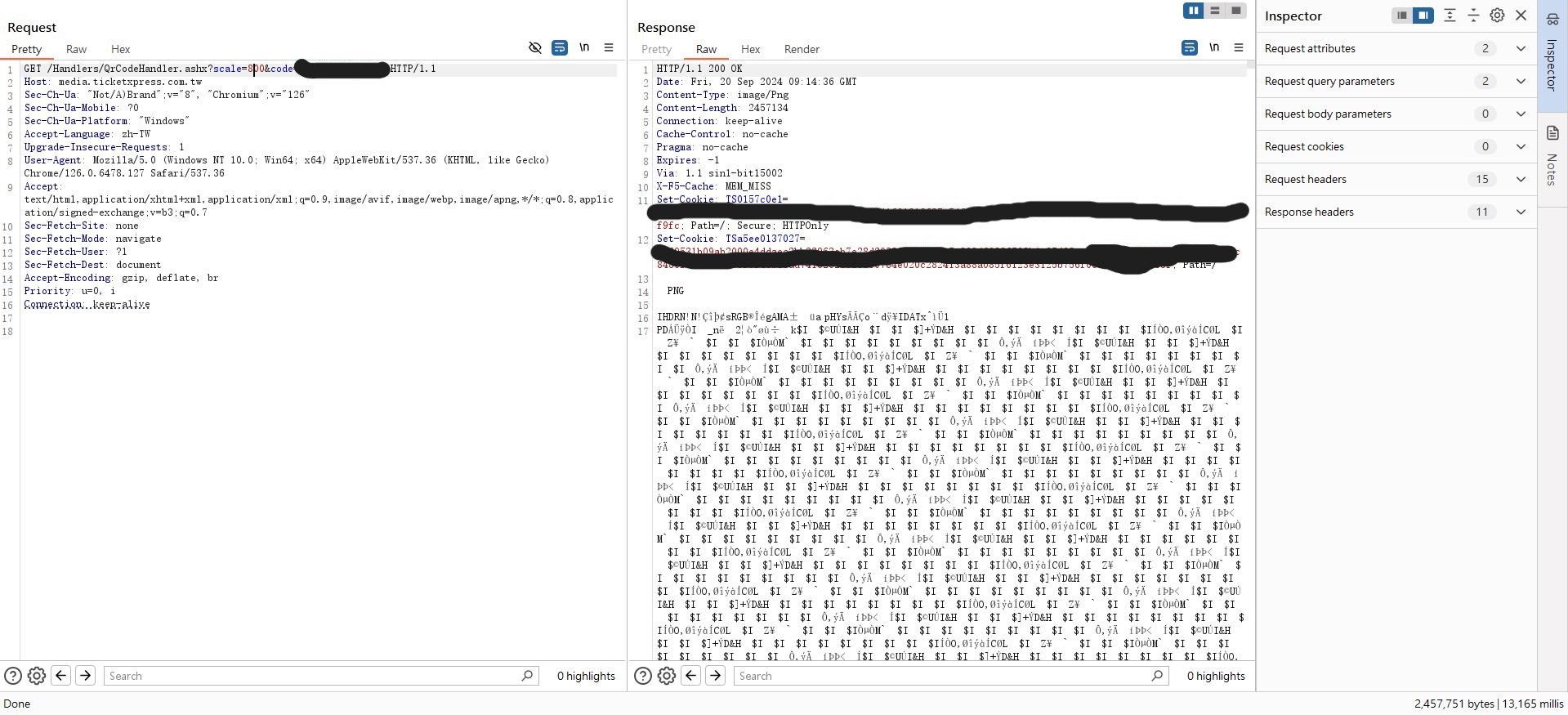Viewport: 1568px width, 715px height.
Task: Toggle show newline \n in Response panel
Action: tap(1214, 47)
